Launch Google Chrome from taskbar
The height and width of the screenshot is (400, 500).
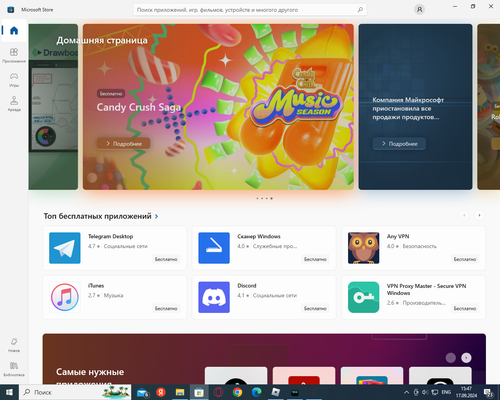coord(237,392)
